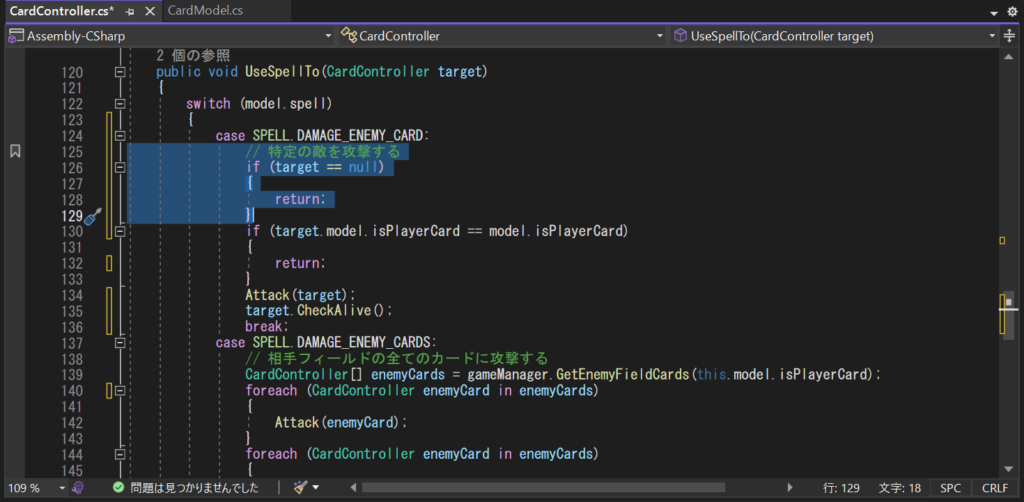Collapse the foreach block at line 144

120,454
